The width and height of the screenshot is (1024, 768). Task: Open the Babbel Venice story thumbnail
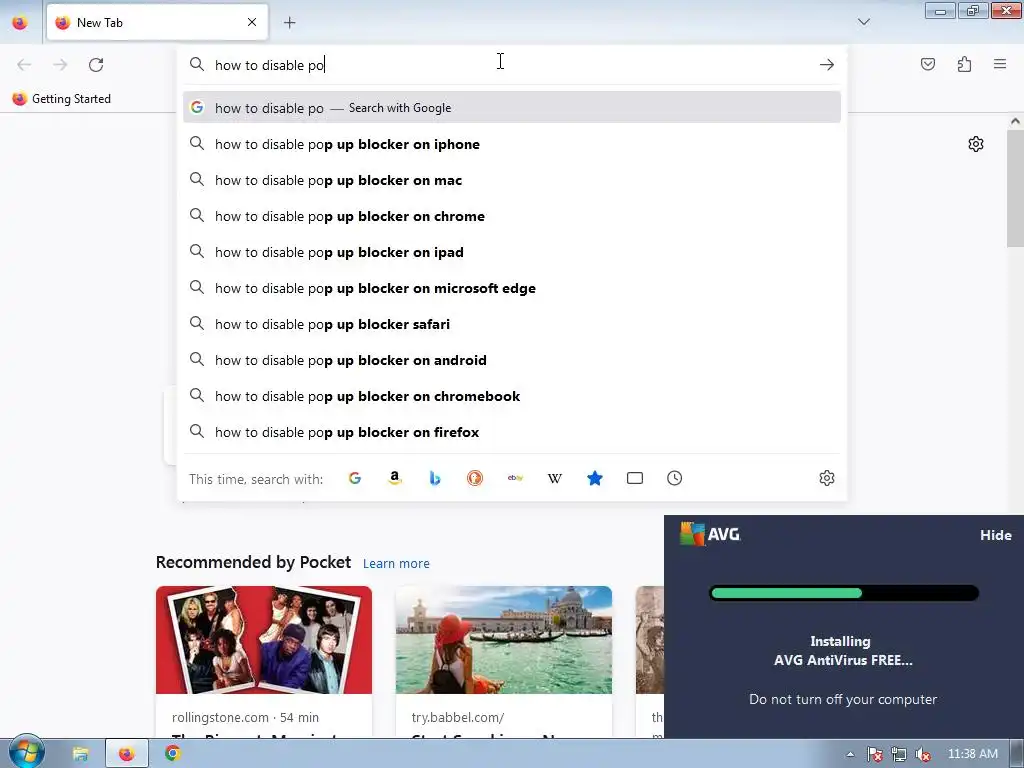click(x=504, y=639)
